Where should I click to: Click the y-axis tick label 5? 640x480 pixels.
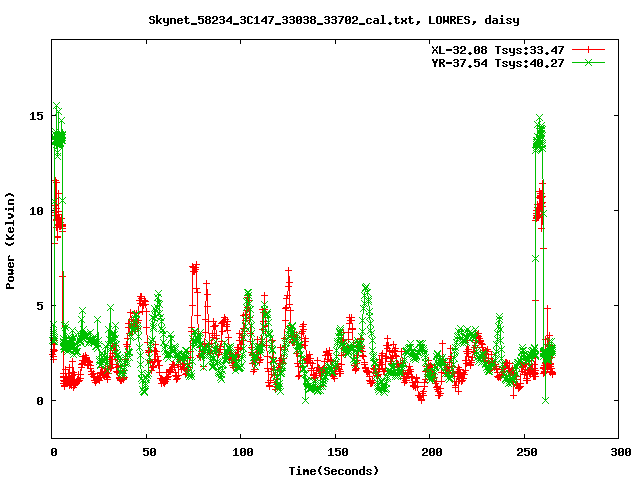point(40,306)
